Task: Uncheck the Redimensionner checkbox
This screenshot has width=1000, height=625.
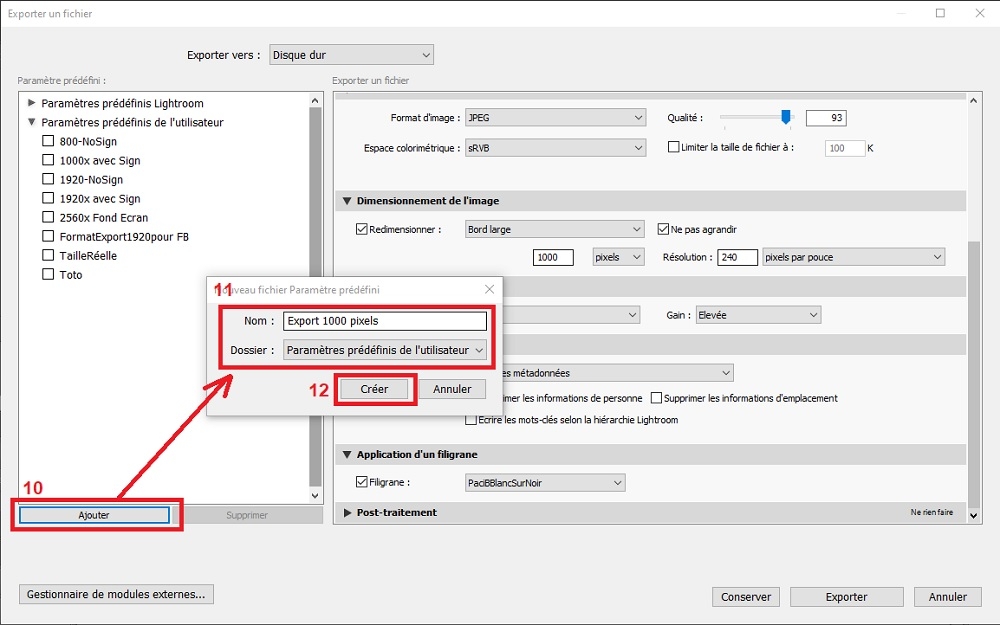Action: [362, 229]
